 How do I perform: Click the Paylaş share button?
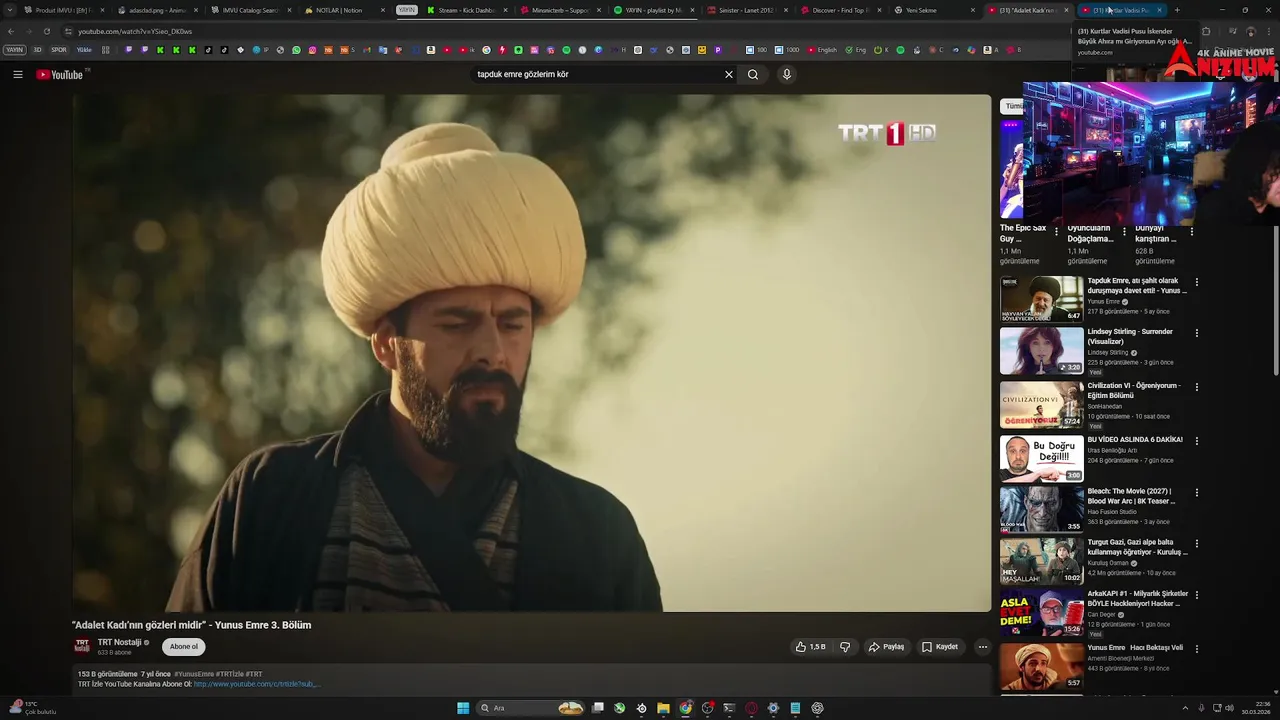[886, 647]
